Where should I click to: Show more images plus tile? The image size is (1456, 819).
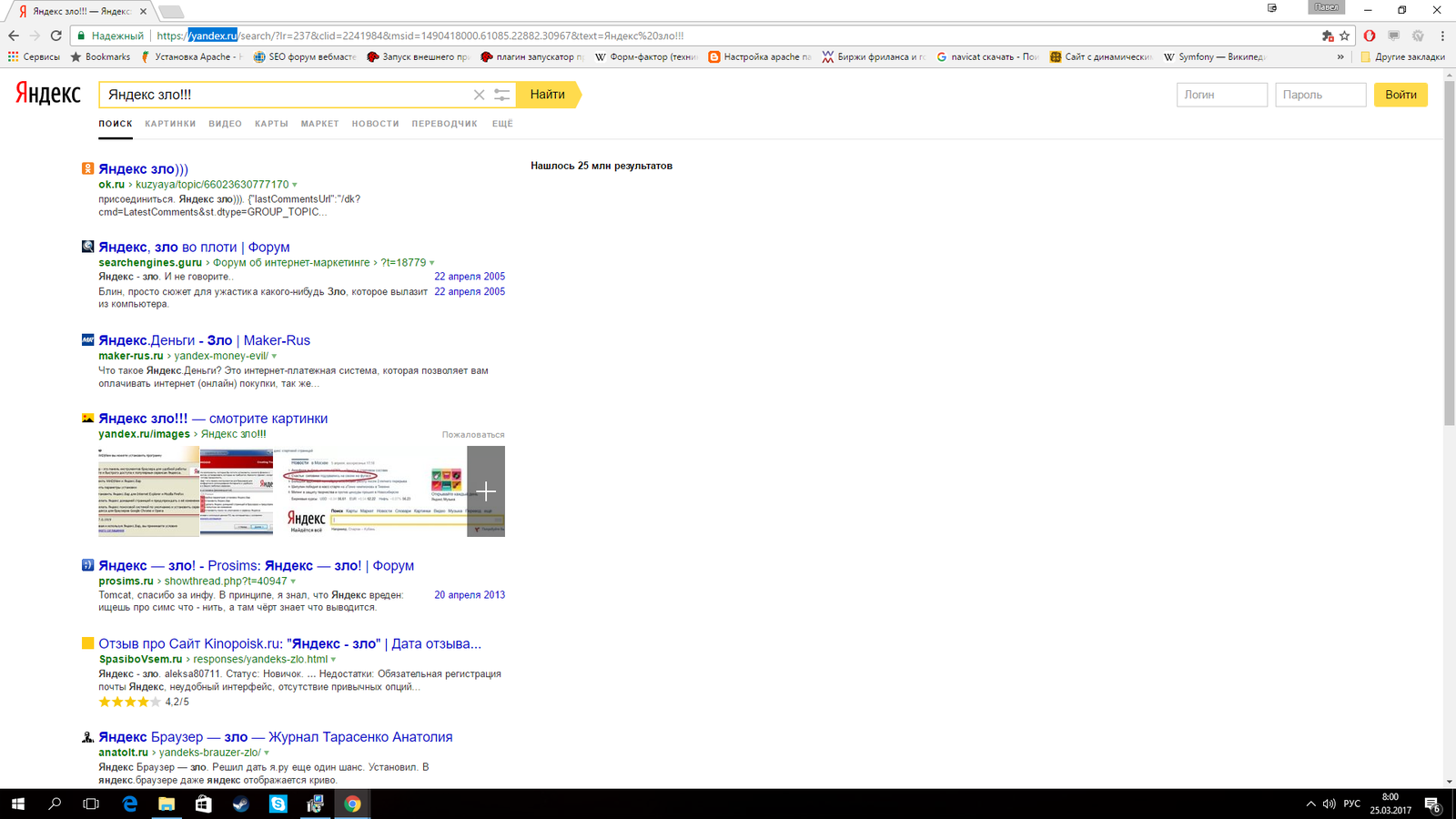(486, 491)
